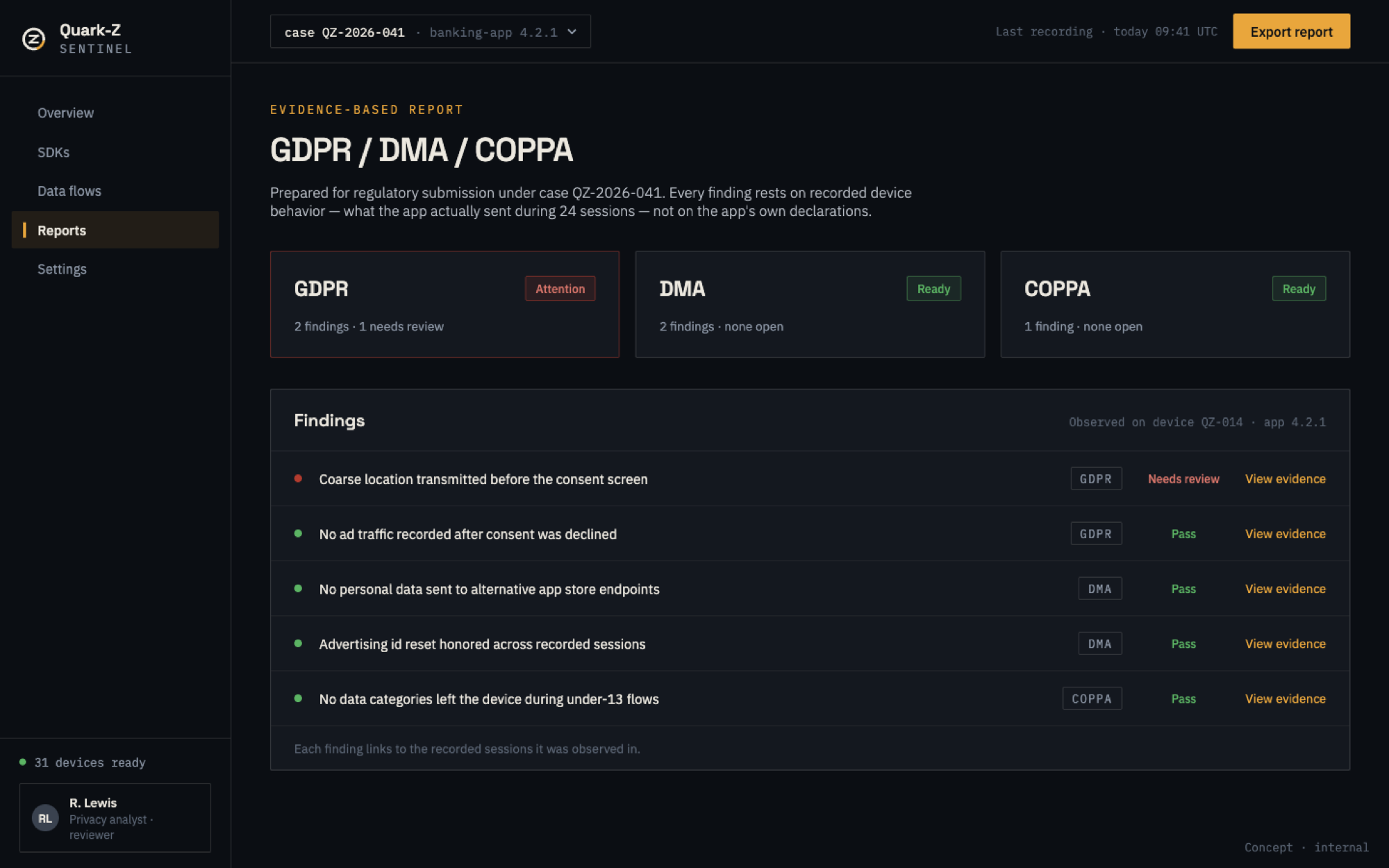The image size is (1389, 868).
Task: Click the Needs review status label
Action: click(1183, 479)
